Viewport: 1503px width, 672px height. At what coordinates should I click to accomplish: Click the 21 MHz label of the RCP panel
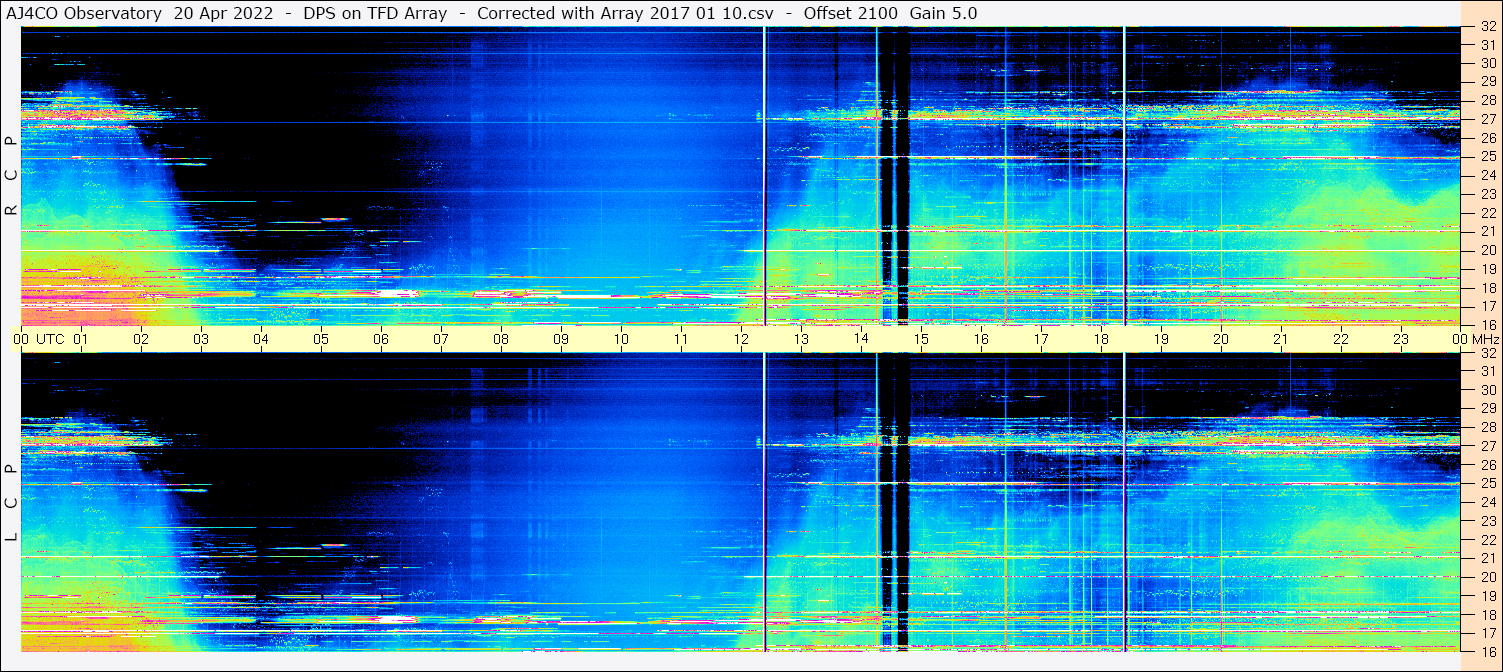1488,232
